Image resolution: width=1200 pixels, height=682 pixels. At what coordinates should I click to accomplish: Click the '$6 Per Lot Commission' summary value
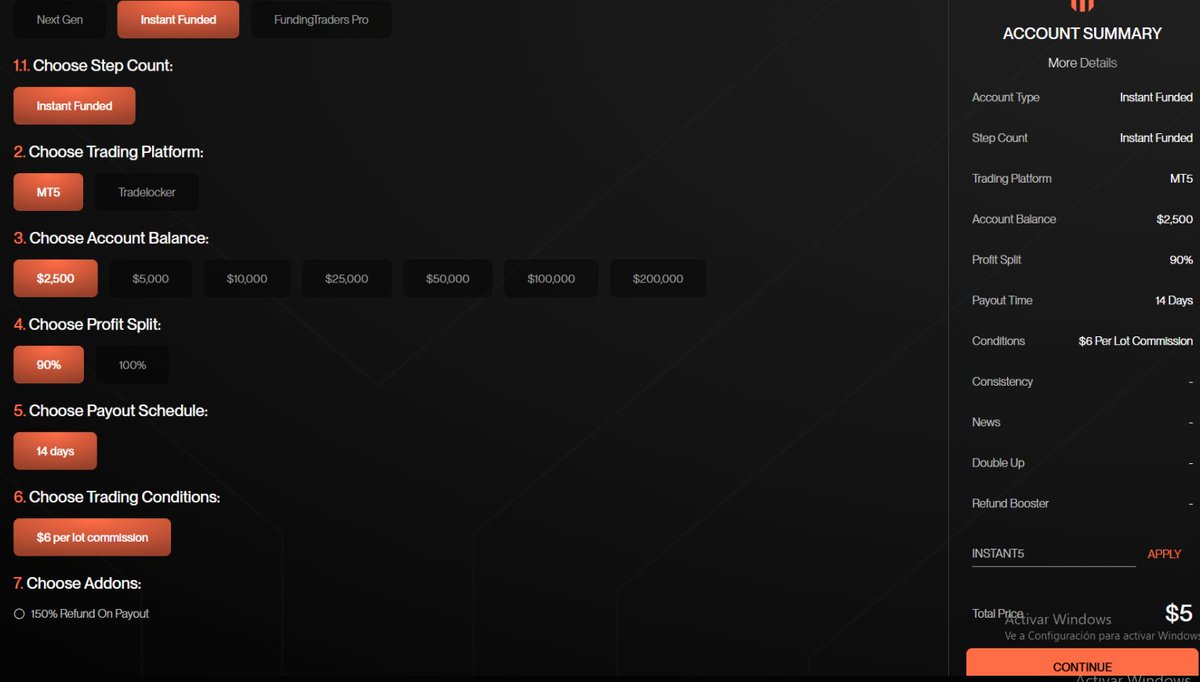1135,341
